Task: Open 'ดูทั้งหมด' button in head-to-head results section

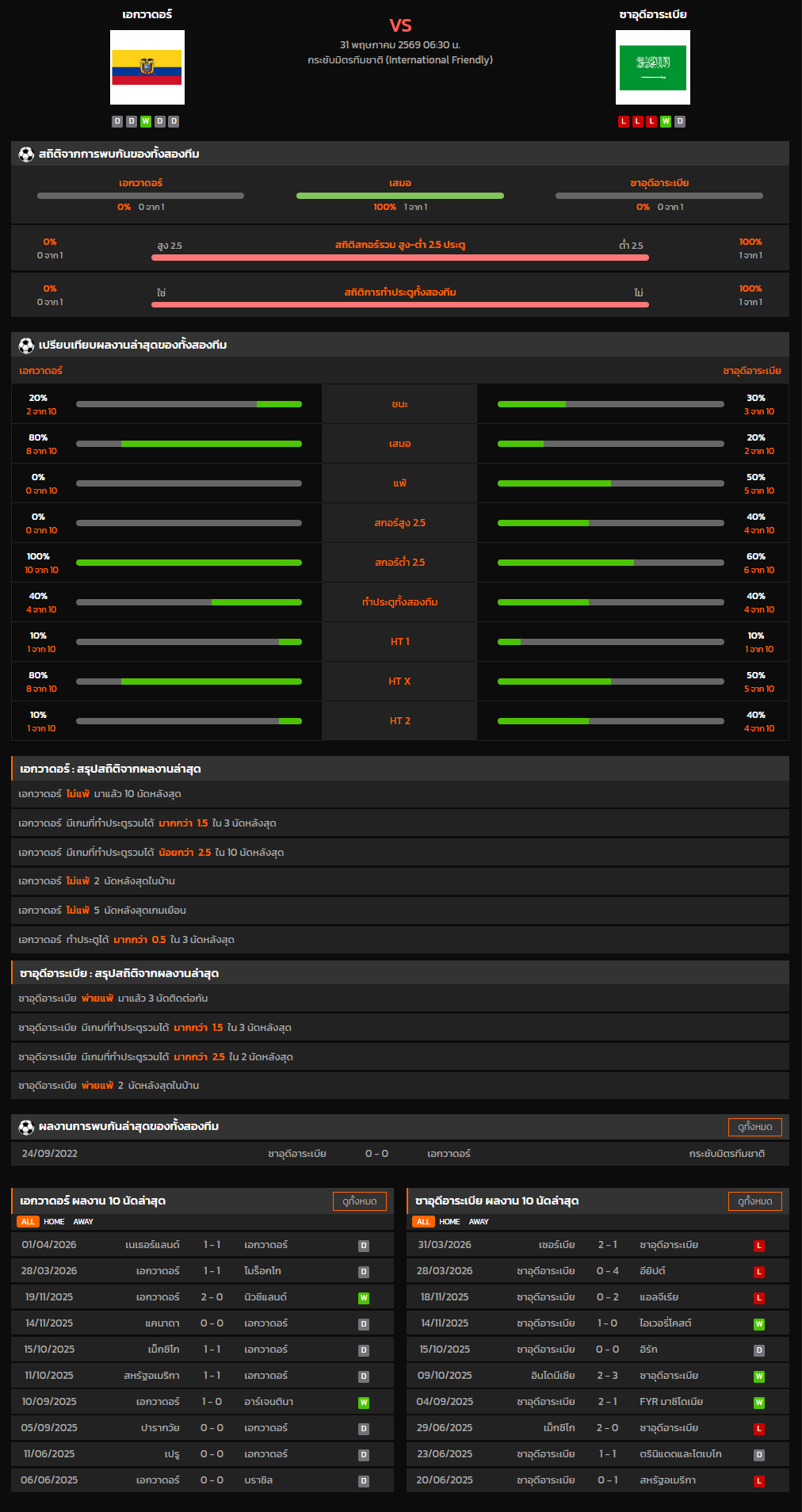Action: point(755,1127)
